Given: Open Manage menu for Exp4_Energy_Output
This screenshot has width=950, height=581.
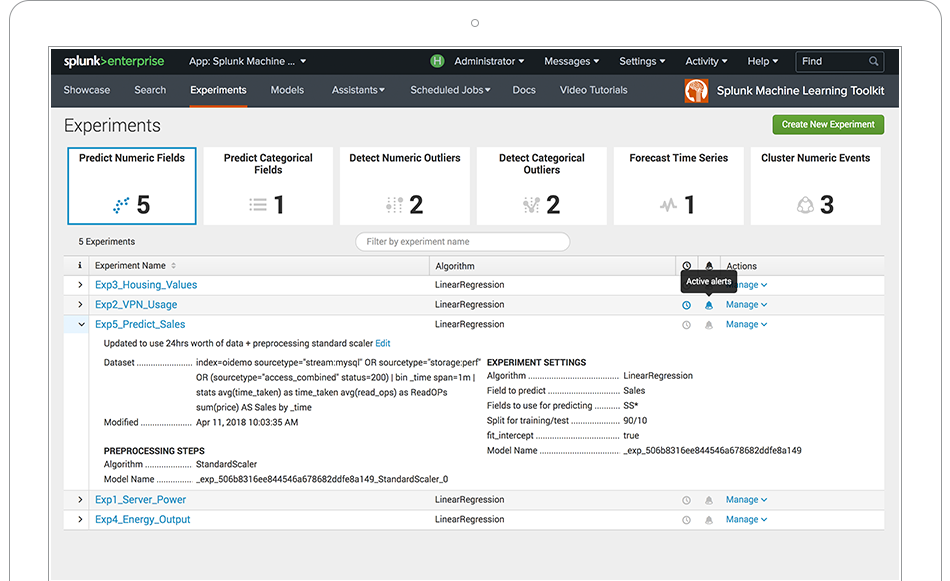Looking at the screenshot, I should [x=746, y=519].
